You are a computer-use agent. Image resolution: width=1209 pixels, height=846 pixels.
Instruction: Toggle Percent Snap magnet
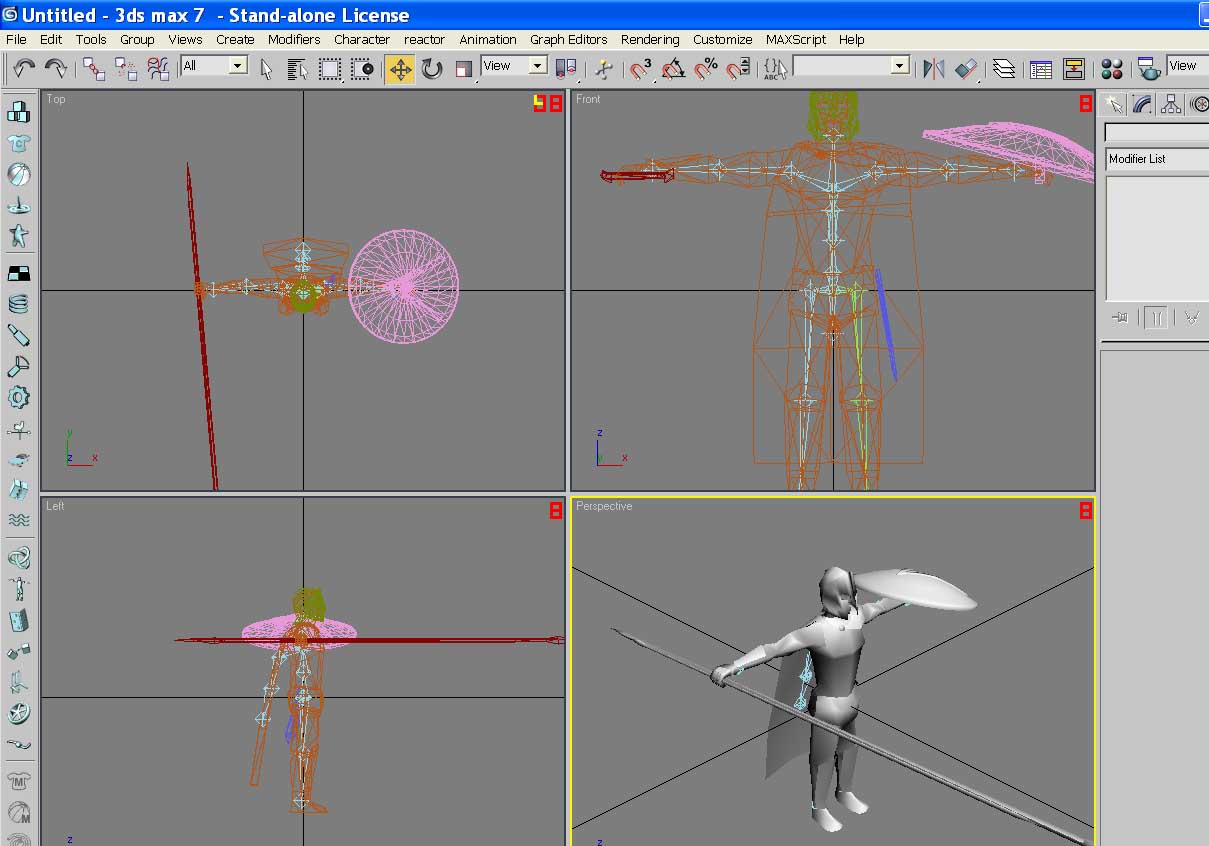(x=706, y=69)
